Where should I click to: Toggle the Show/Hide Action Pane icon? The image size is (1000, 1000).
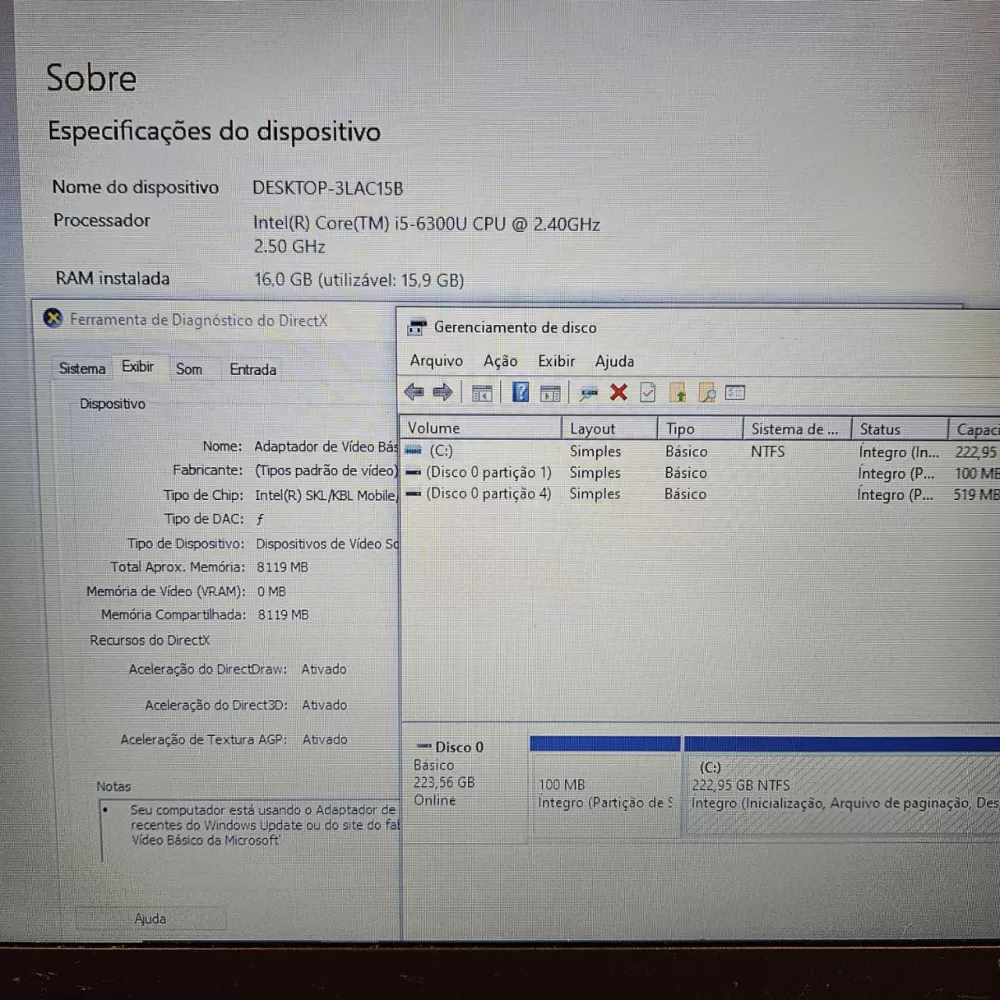point(550,393)
